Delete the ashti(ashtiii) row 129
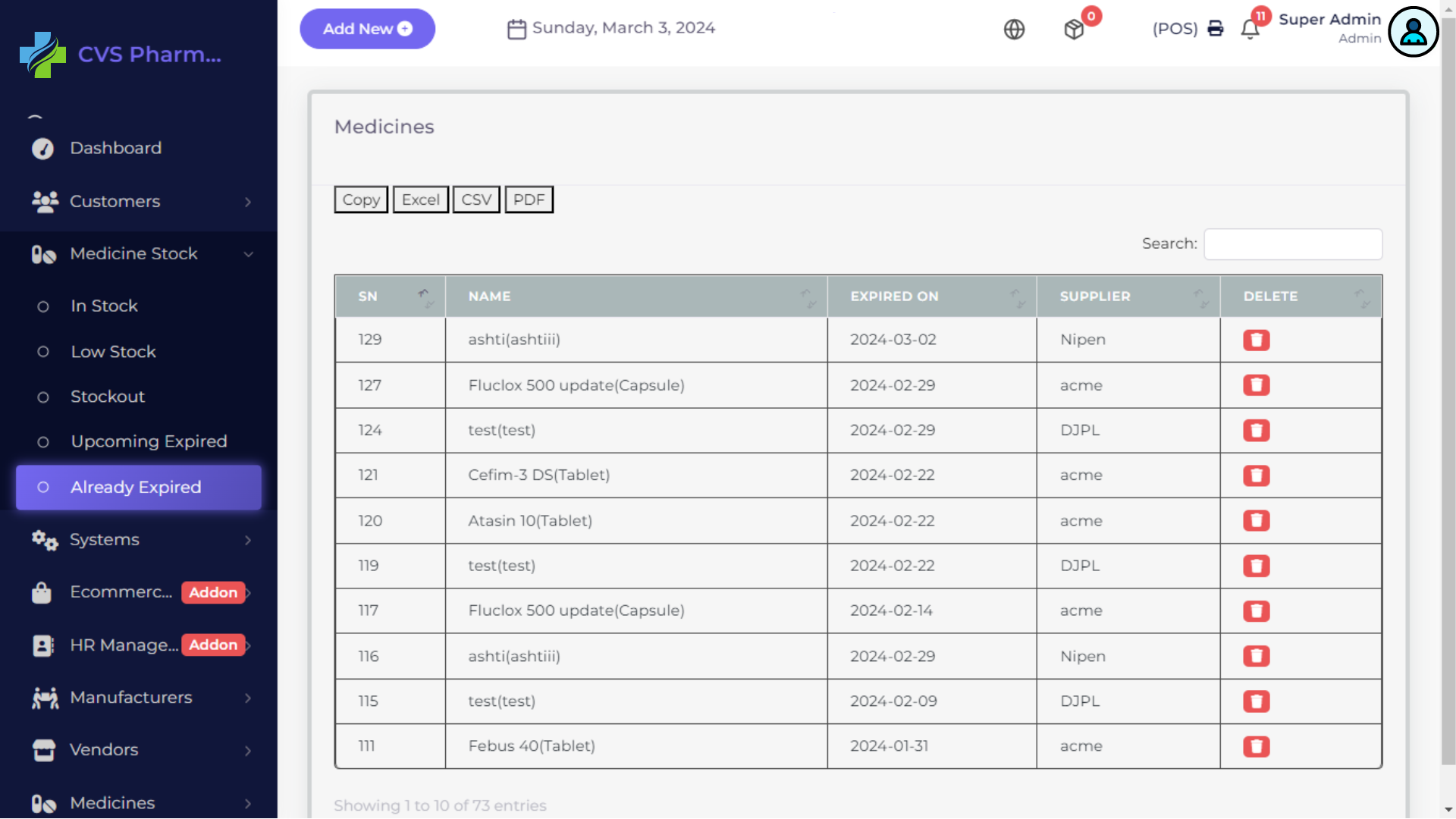1456x819 pixels. 1256,340
